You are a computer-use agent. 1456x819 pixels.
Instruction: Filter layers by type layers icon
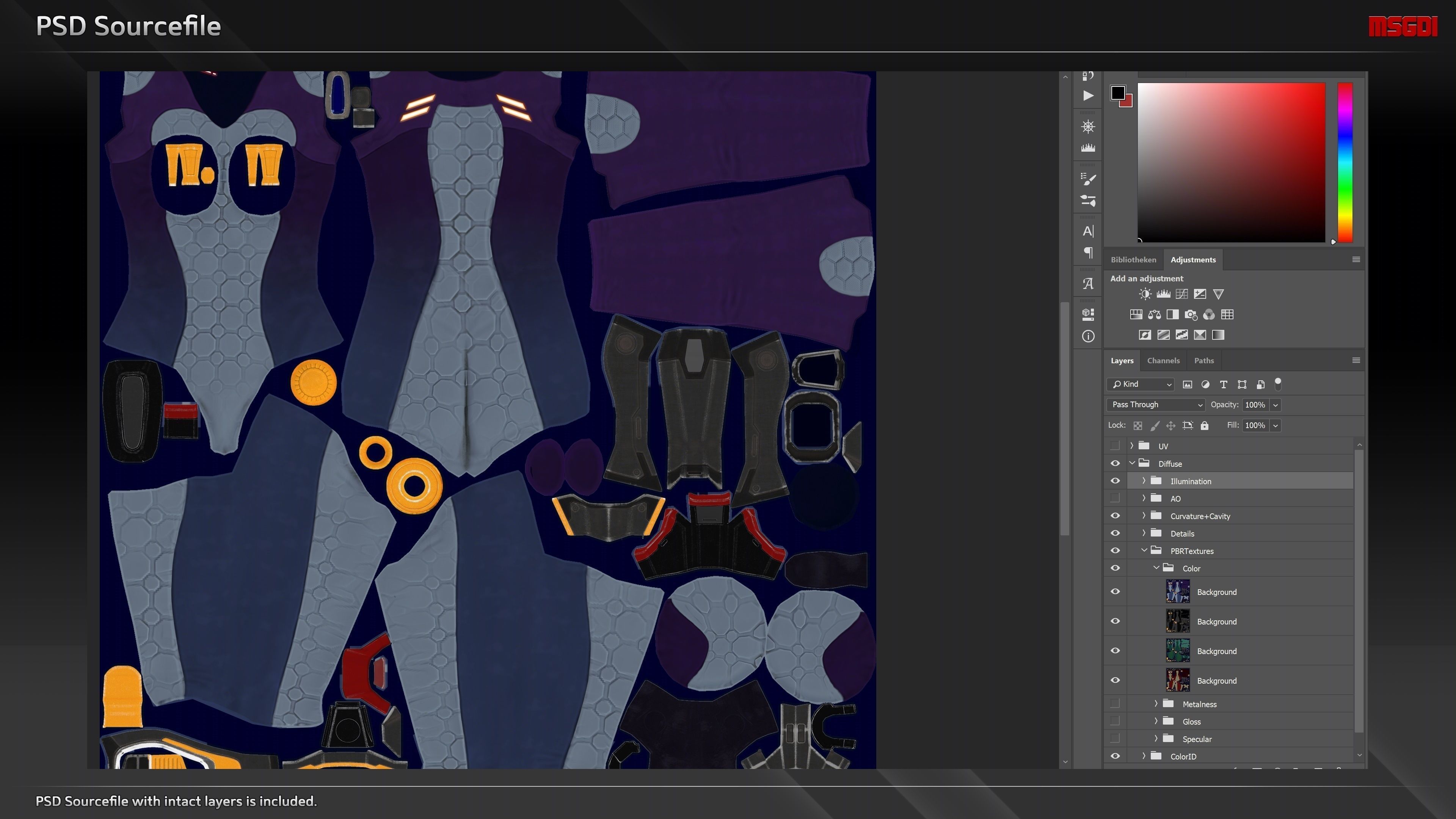[x=1224, y=384]
